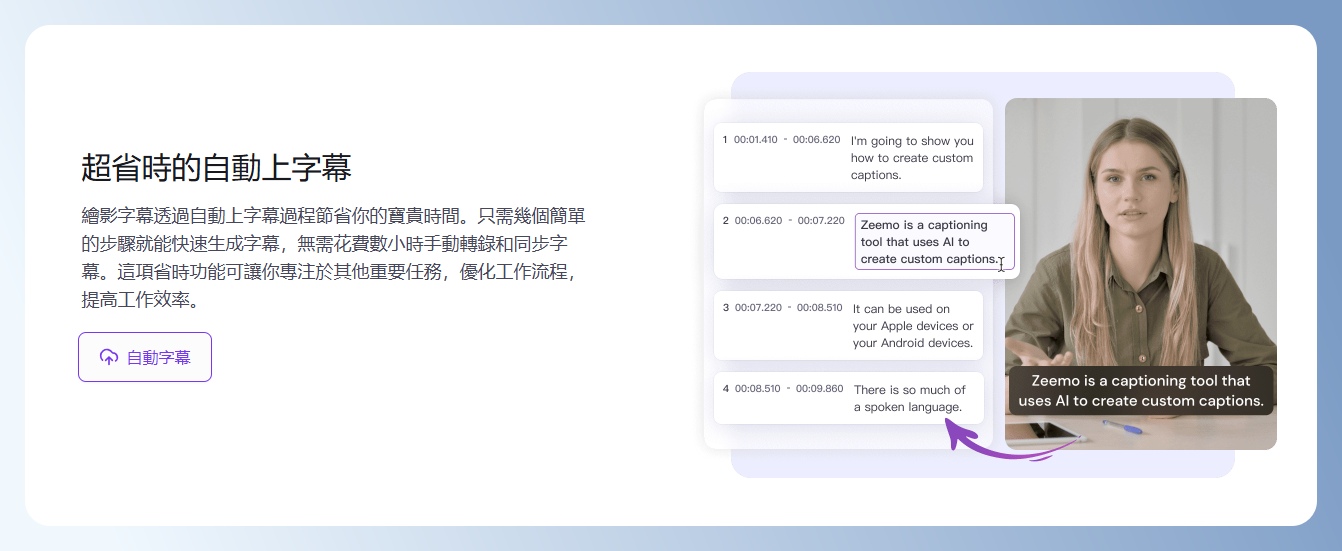This screenshot has width=1342, height=551.
Task: Click the index number 4 of the last caption
Action: (726, 389)
